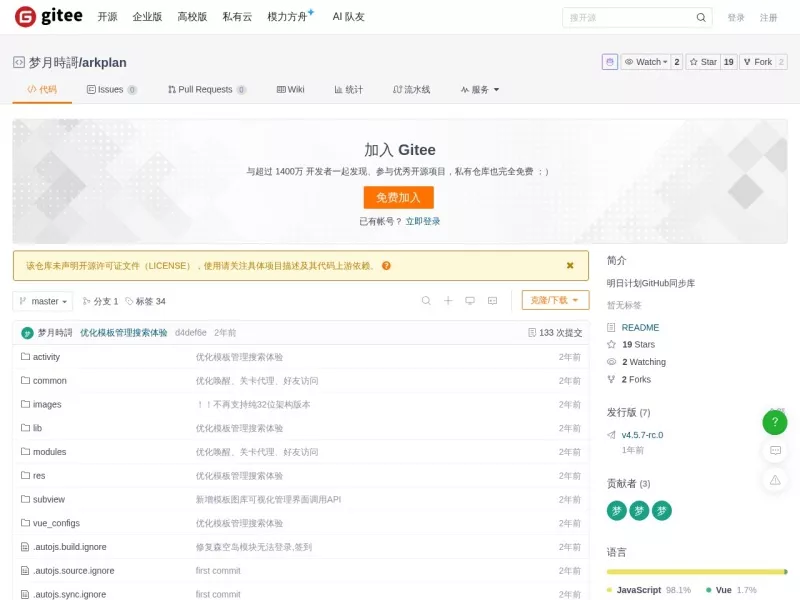The image size is (800, 600).
Task: Open the modules folder
Action: click(49, 452)
